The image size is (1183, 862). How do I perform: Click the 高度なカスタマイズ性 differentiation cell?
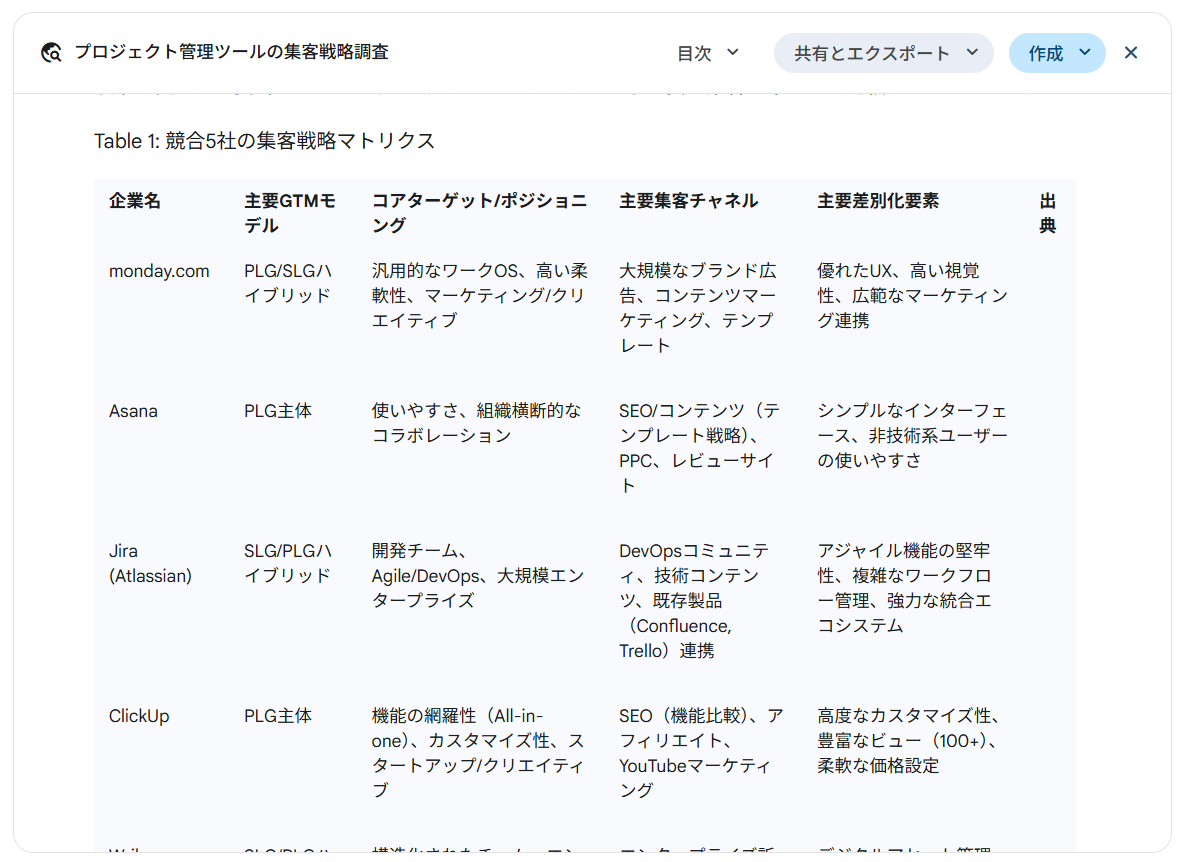(910, 741)
